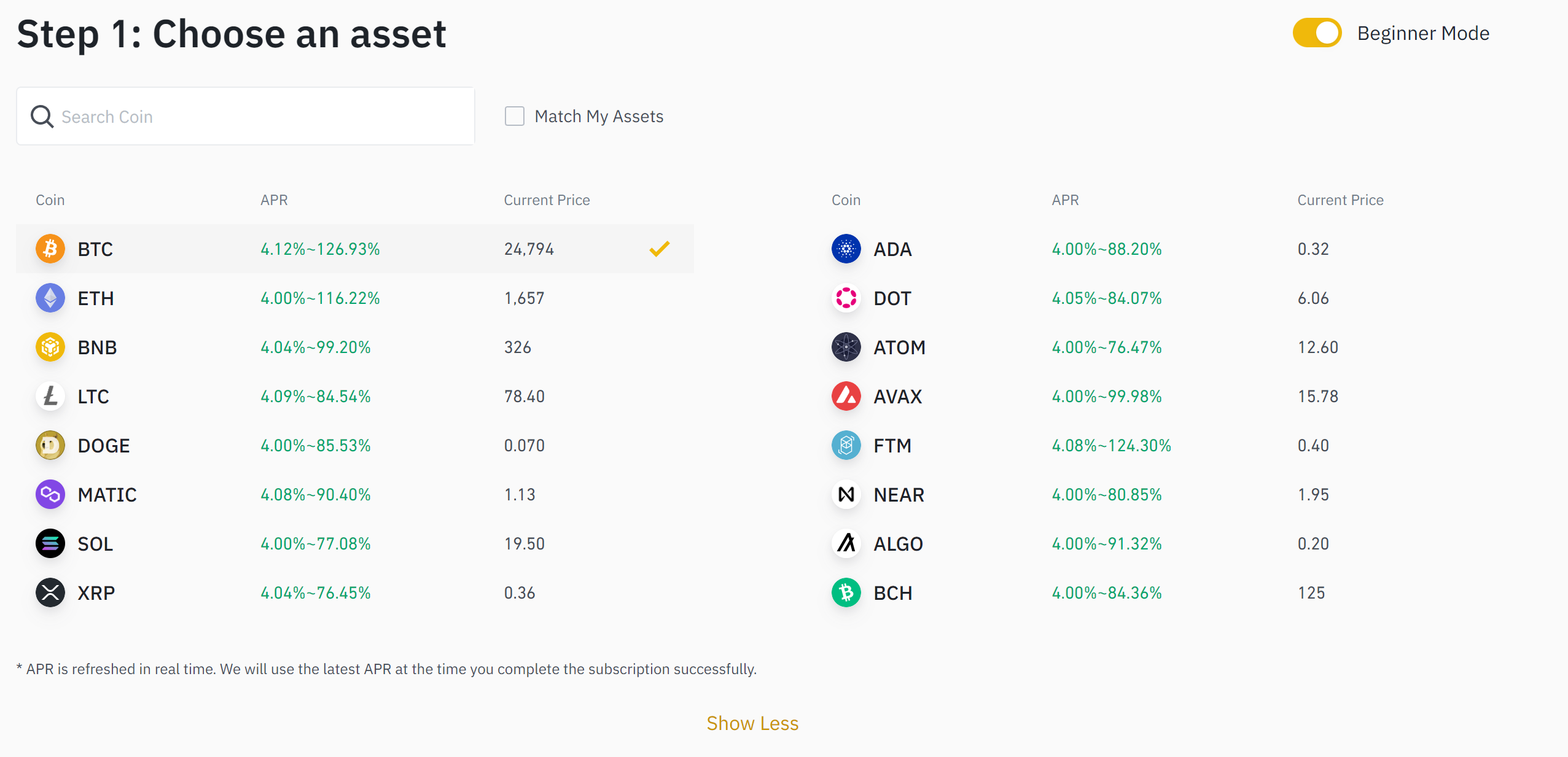
Task: Click the Avalanche AVAX icon
Action: 846,396
